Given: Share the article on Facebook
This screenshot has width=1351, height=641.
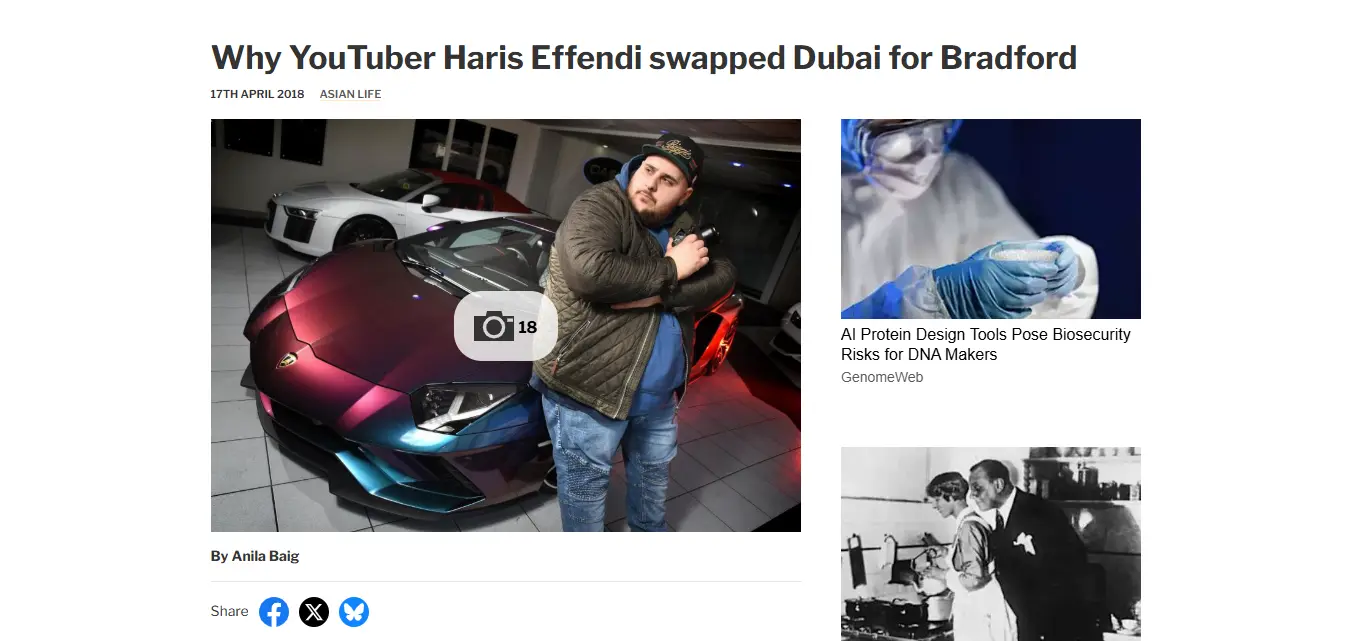Looking at the screenshot, I should tap(274, 611).
